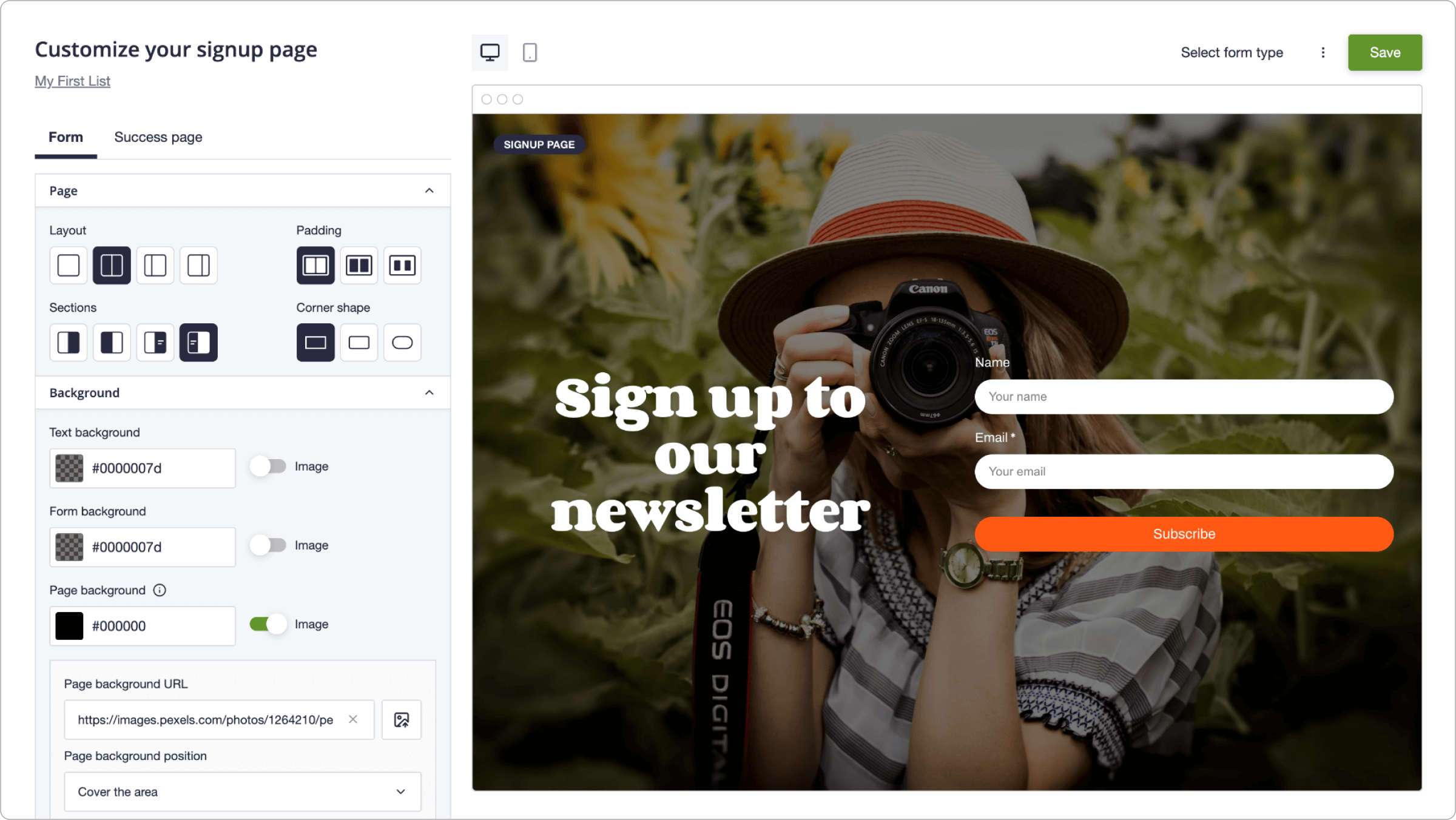Screen dimensions: 1456x820
Task: Open image picker beside Page background URL
Action: 402,720
